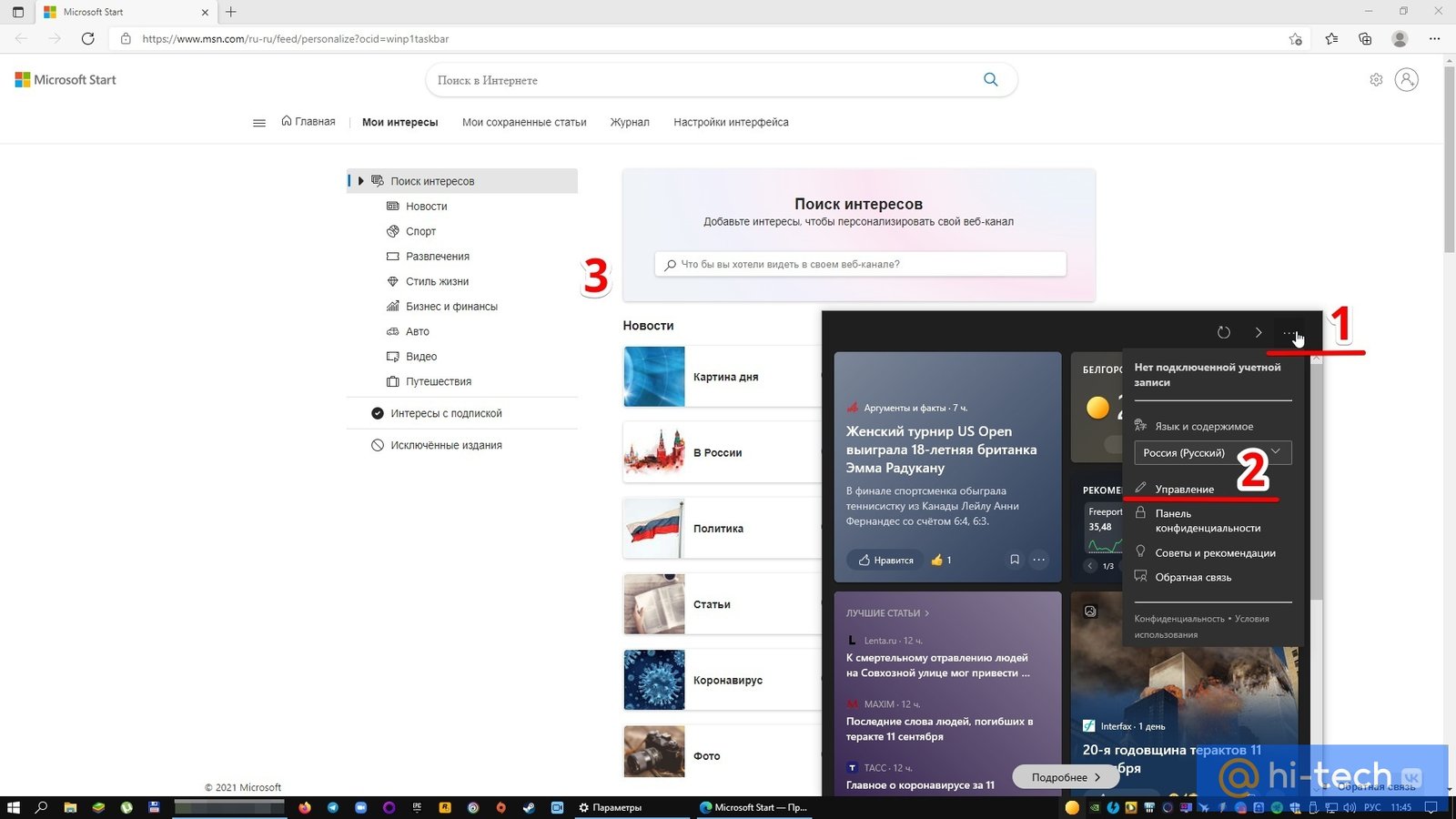Open the Картина дня topic thumbnail
The width and height of the screenshot is (1456, 819).
654,376
